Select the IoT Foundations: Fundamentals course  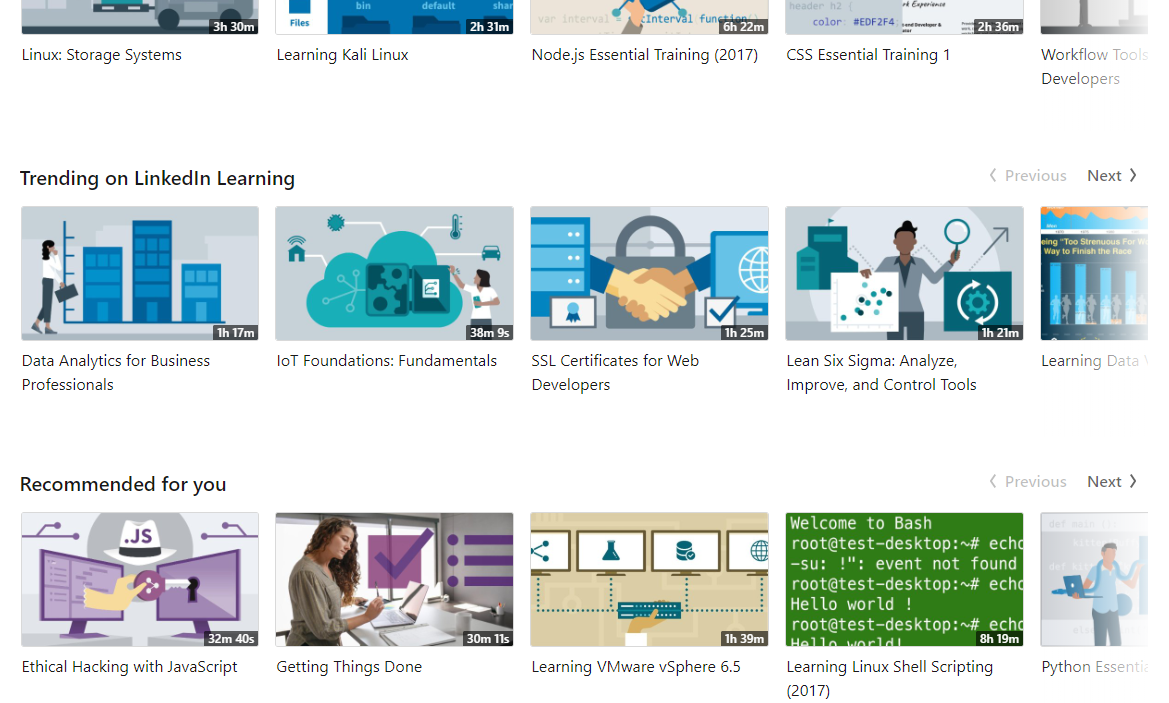pos(387,360)
